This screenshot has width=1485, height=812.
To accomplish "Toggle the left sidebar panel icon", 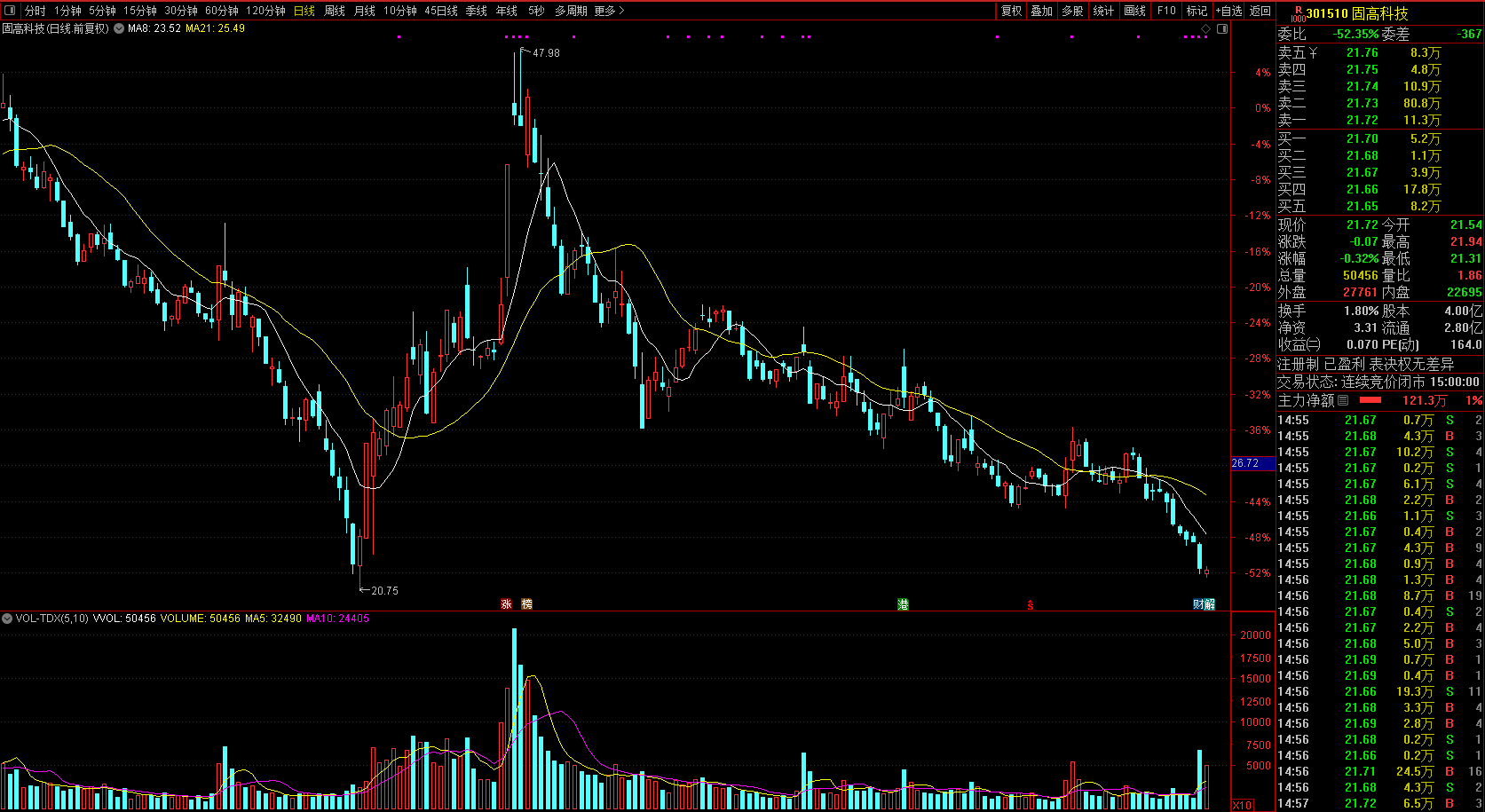I will coord(9,11).
